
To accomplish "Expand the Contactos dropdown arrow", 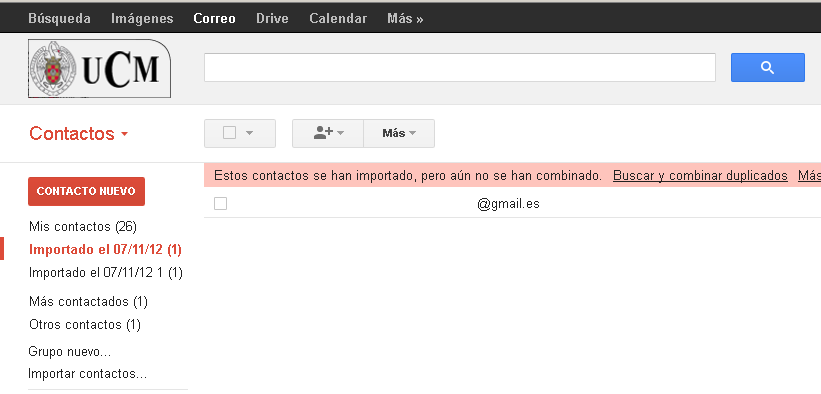I will (124, 134).
